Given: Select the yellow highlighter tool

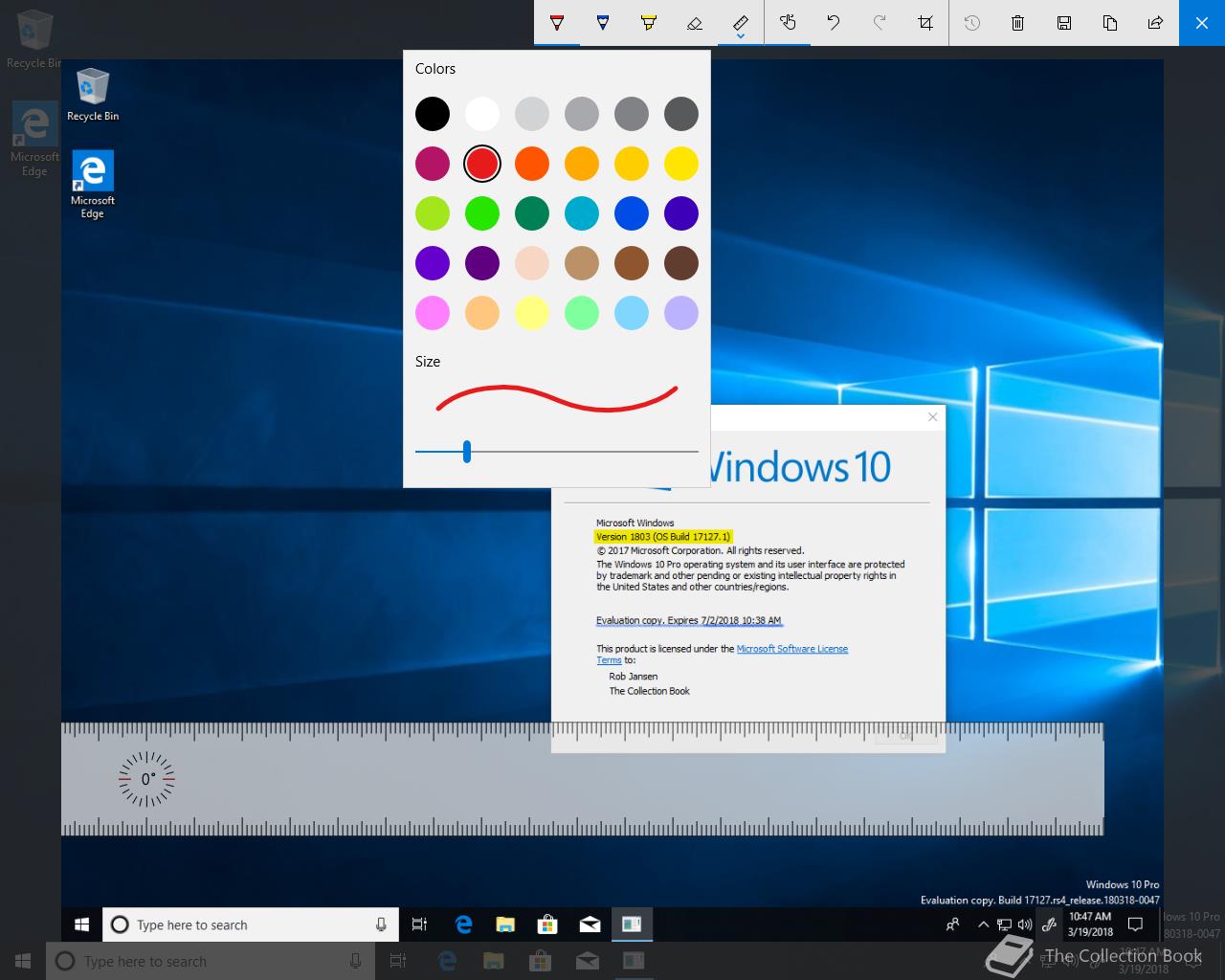Looking at the screenshot, I should pyautogui.click(x=649, y=22).
